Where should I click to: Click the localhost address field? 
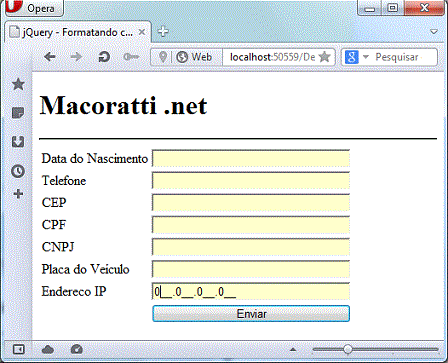coord(272,57)
